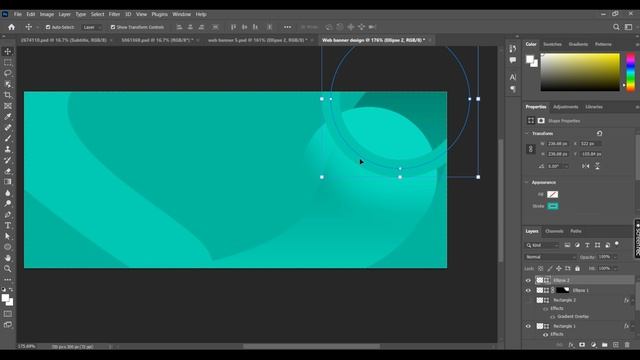Collapse the Appearance section
The image size is (640, 360).
coord(527,182)
